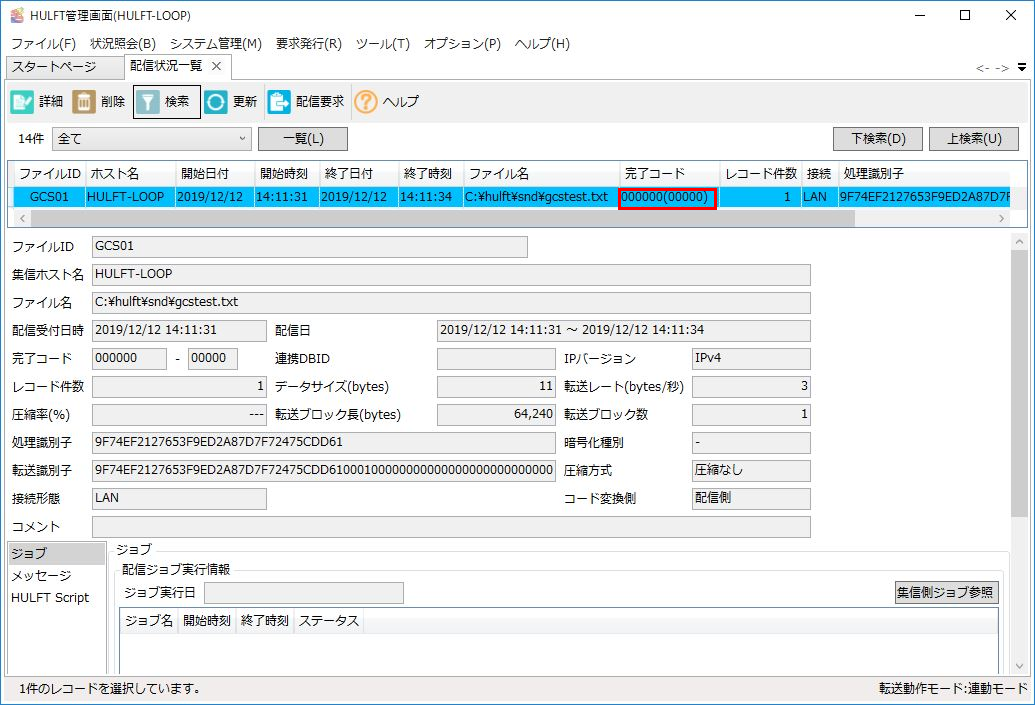Sort by ファイル名 column header in table
The width and height of the screenshot is (1035, 705).
point(541,174)
